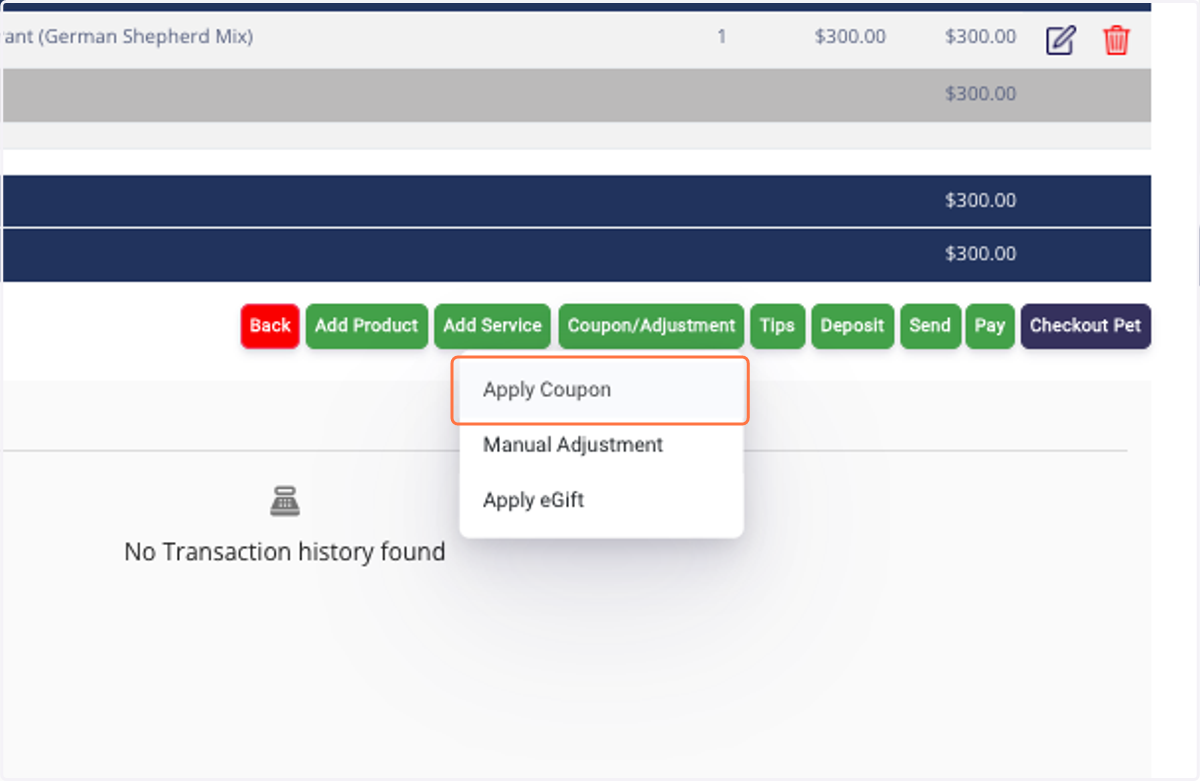Image resolution: width=1200 pixels, height=781 pixels.
Task: Click the quantity value 1
Action: [722, 37]
